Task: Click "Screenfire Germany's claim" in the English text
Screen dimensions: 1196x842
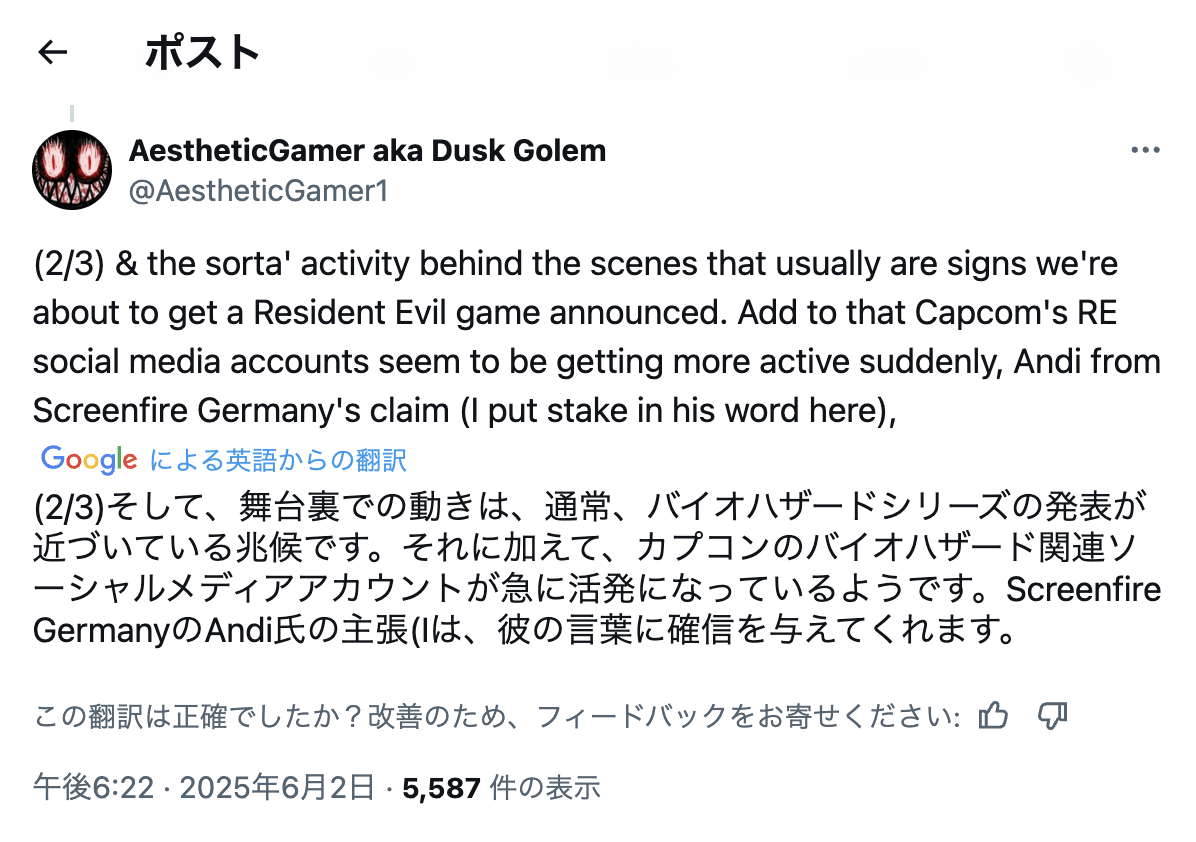Action: [x=242, y=410]
